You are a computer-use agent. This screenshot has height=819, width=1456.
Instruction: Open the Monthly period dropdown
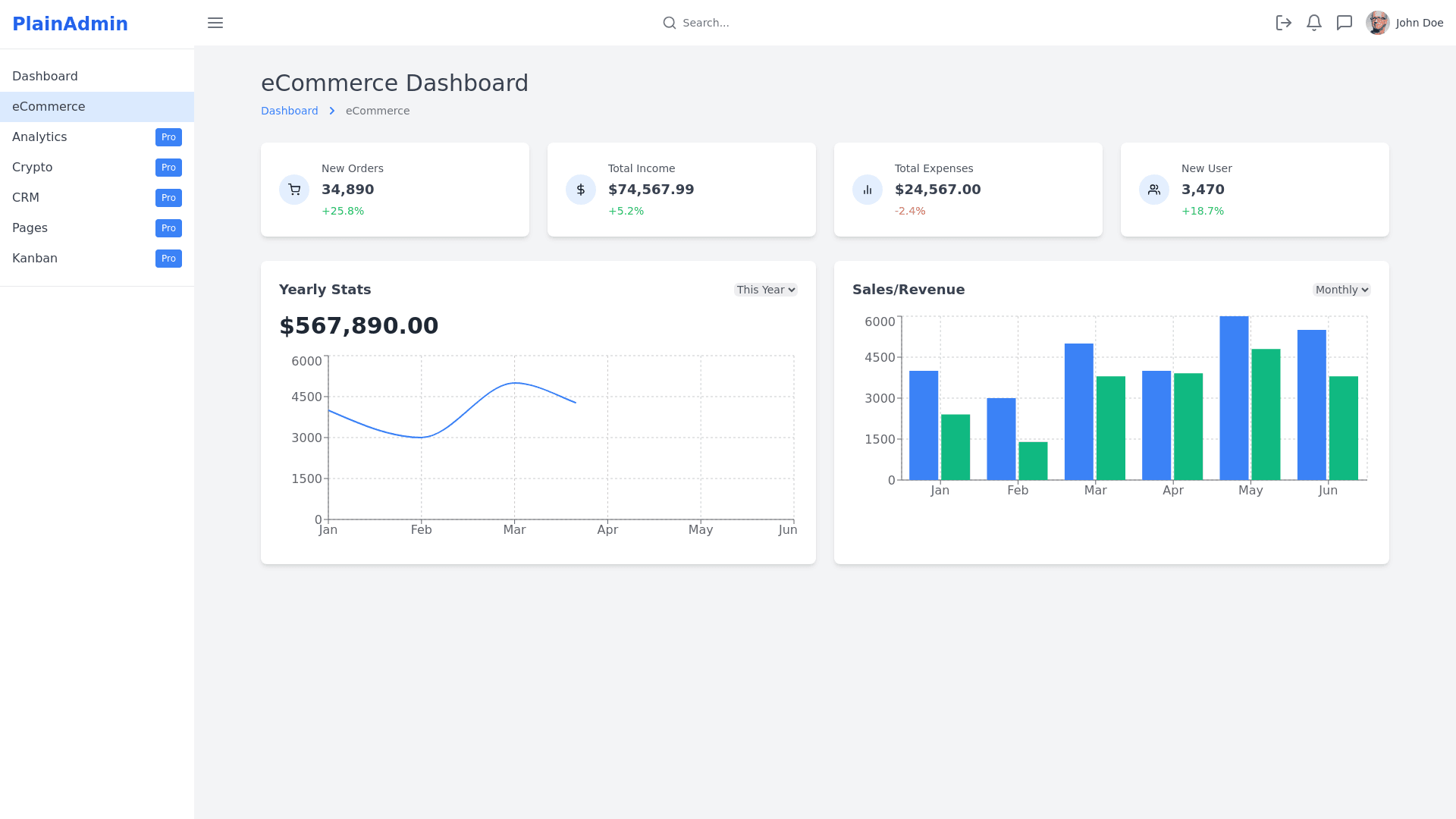[1341, 290]
